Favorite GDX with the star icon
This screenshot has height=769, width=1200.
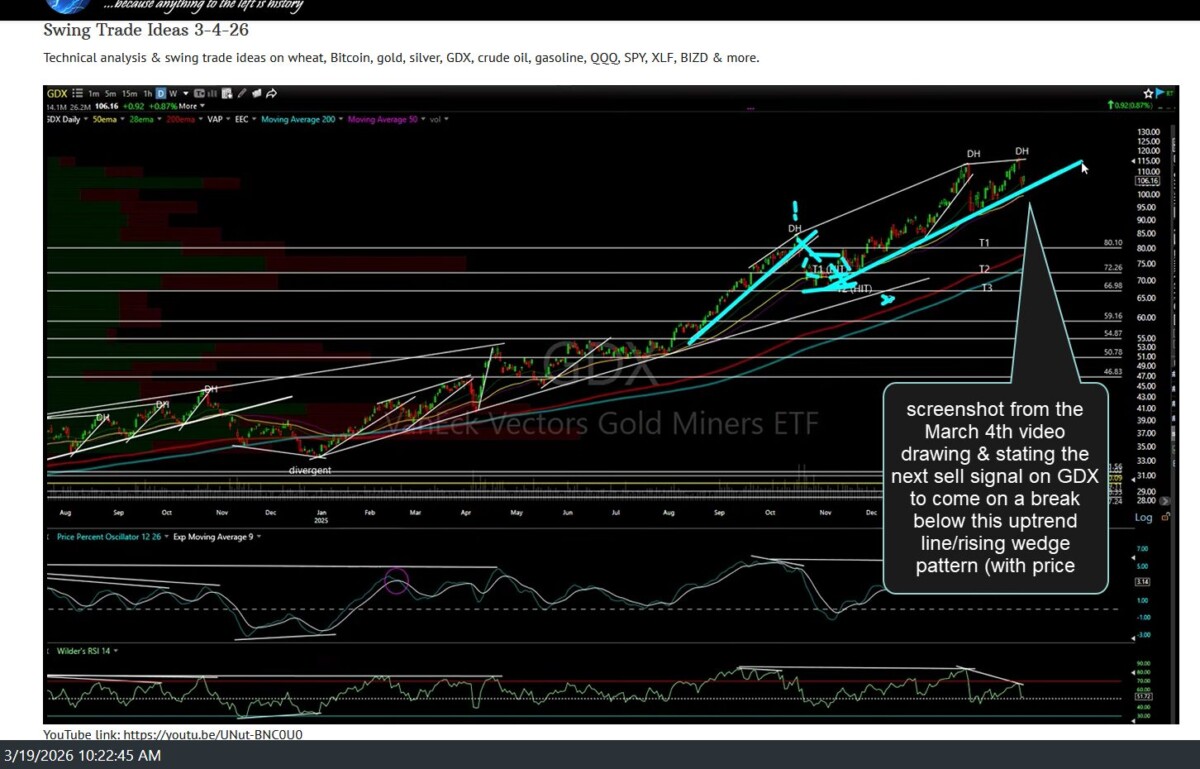(1148, 93)
